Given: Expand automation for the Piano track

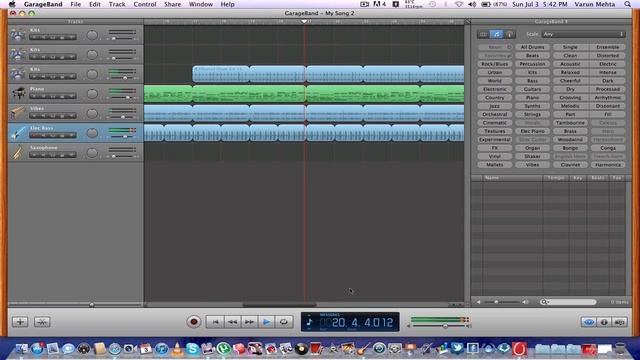Looking at the screenshot, I should pos(71,96).
